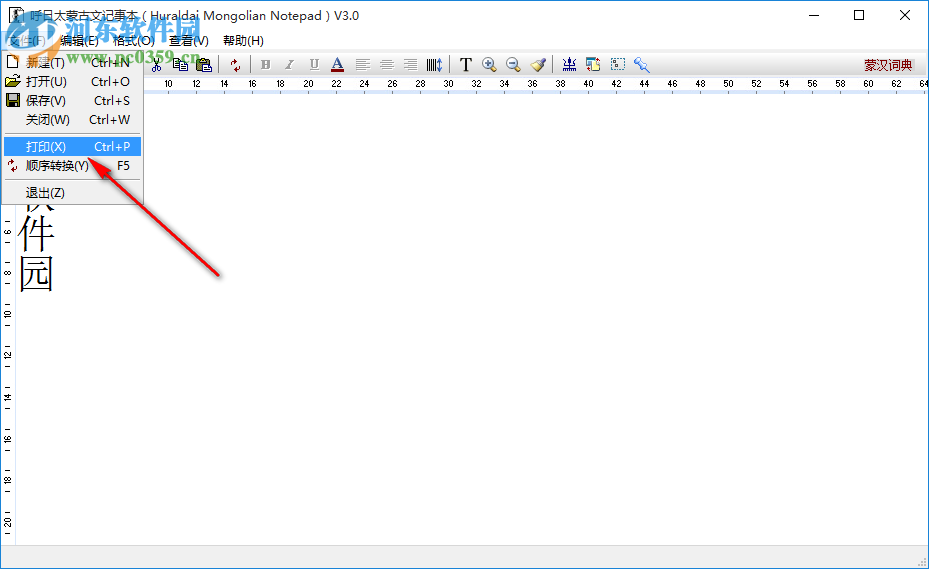This screenshot has height=569, width=929.
Task: Open the 格式(O) menu
Action: tap(134, 40)
